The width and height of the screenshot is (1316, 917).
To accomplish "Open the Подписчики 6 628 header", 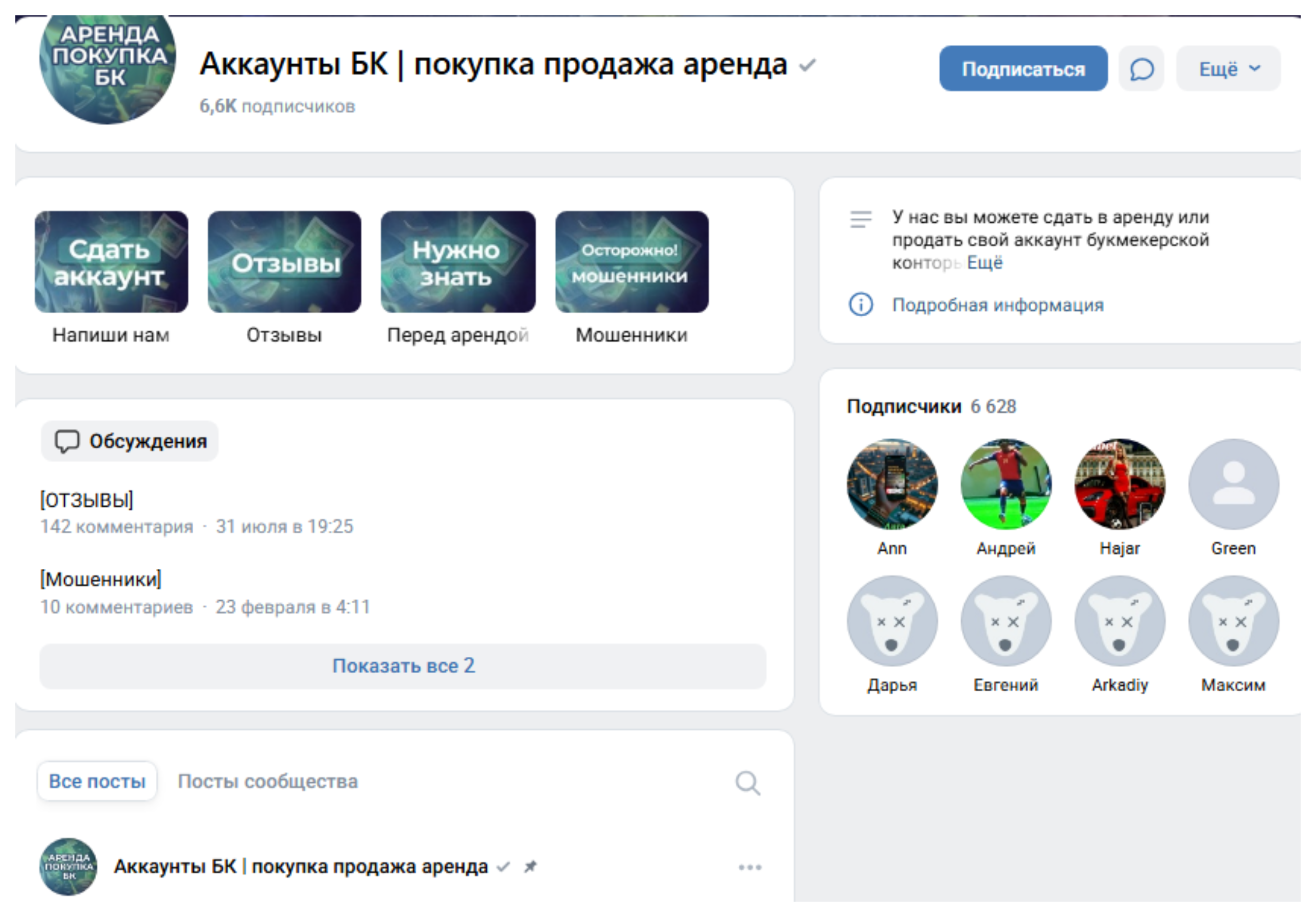I will click(931, 407).
